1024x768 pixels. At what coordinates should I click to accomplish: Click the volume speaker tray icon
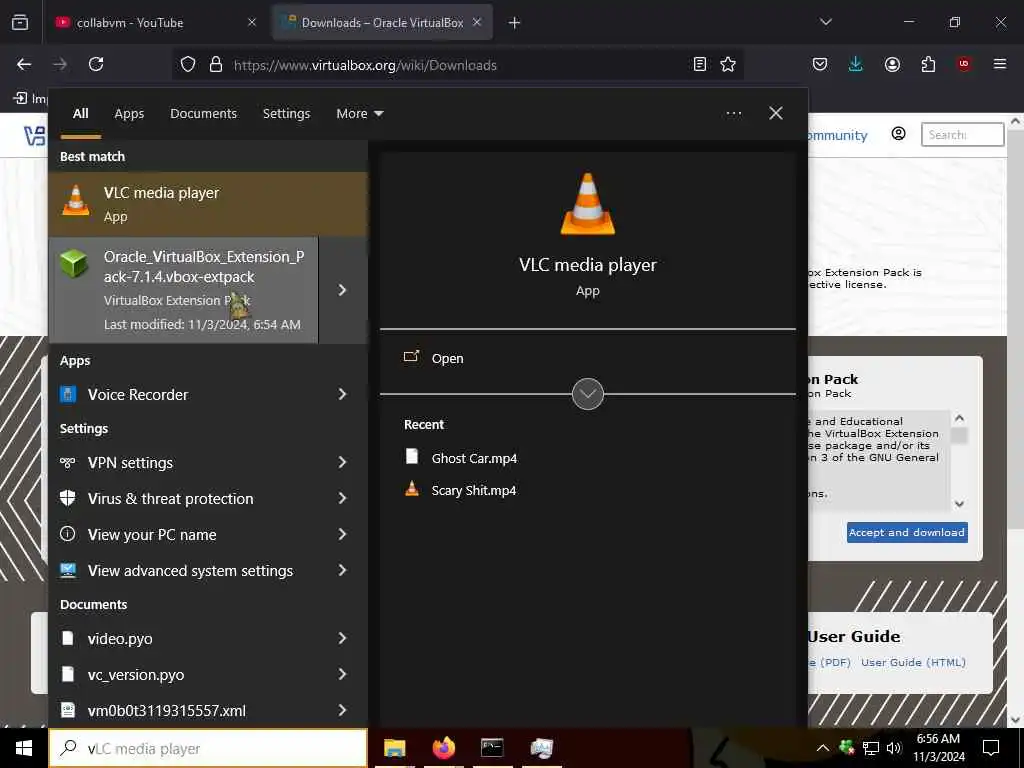point(893,748)
